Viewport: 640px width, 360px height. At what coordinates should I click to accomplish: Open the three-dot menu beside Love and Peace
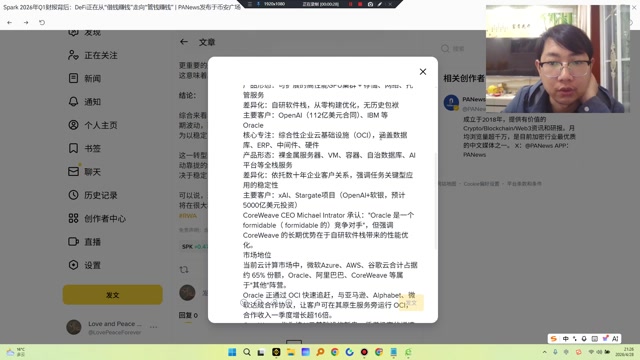(x=153, y=327)
